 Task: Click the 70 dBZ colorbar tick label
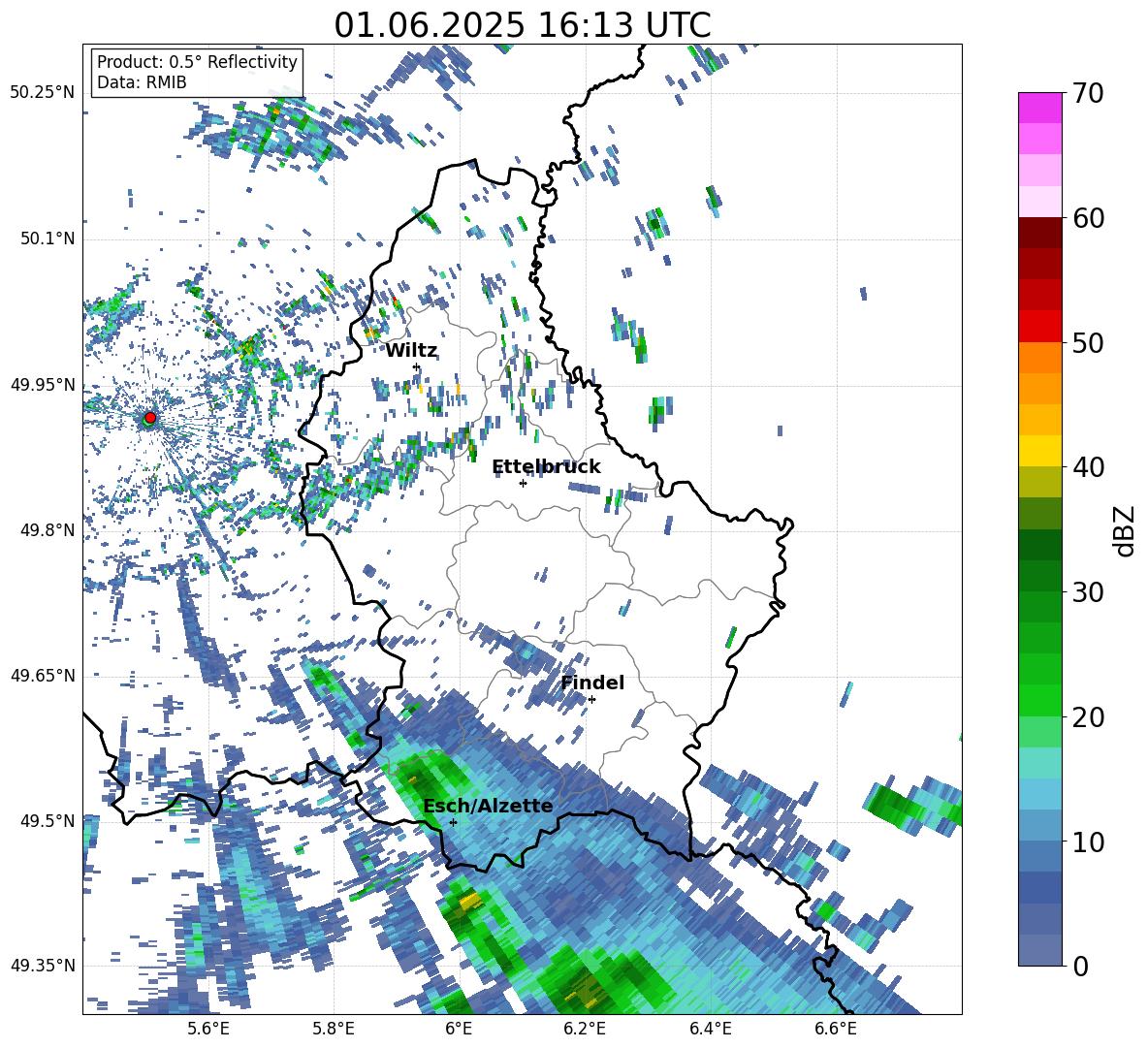[x=1088, y=94]
